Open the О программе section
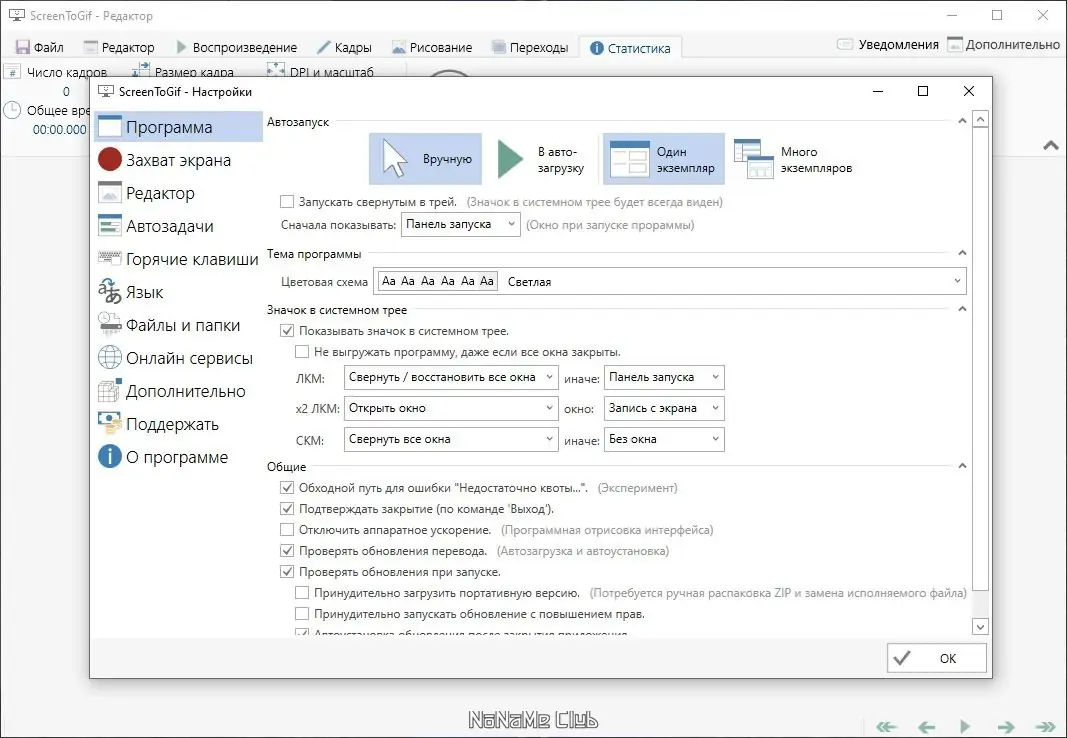 click(178, 457)
